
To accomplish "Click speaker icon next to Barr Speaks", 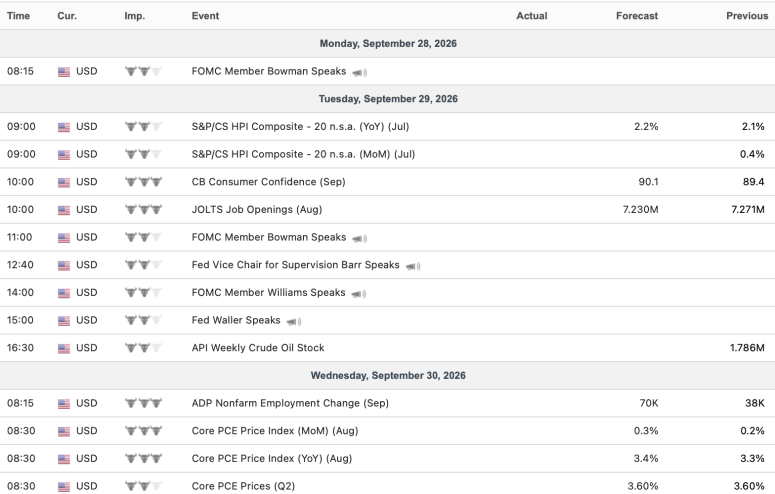I will [413, 267].
